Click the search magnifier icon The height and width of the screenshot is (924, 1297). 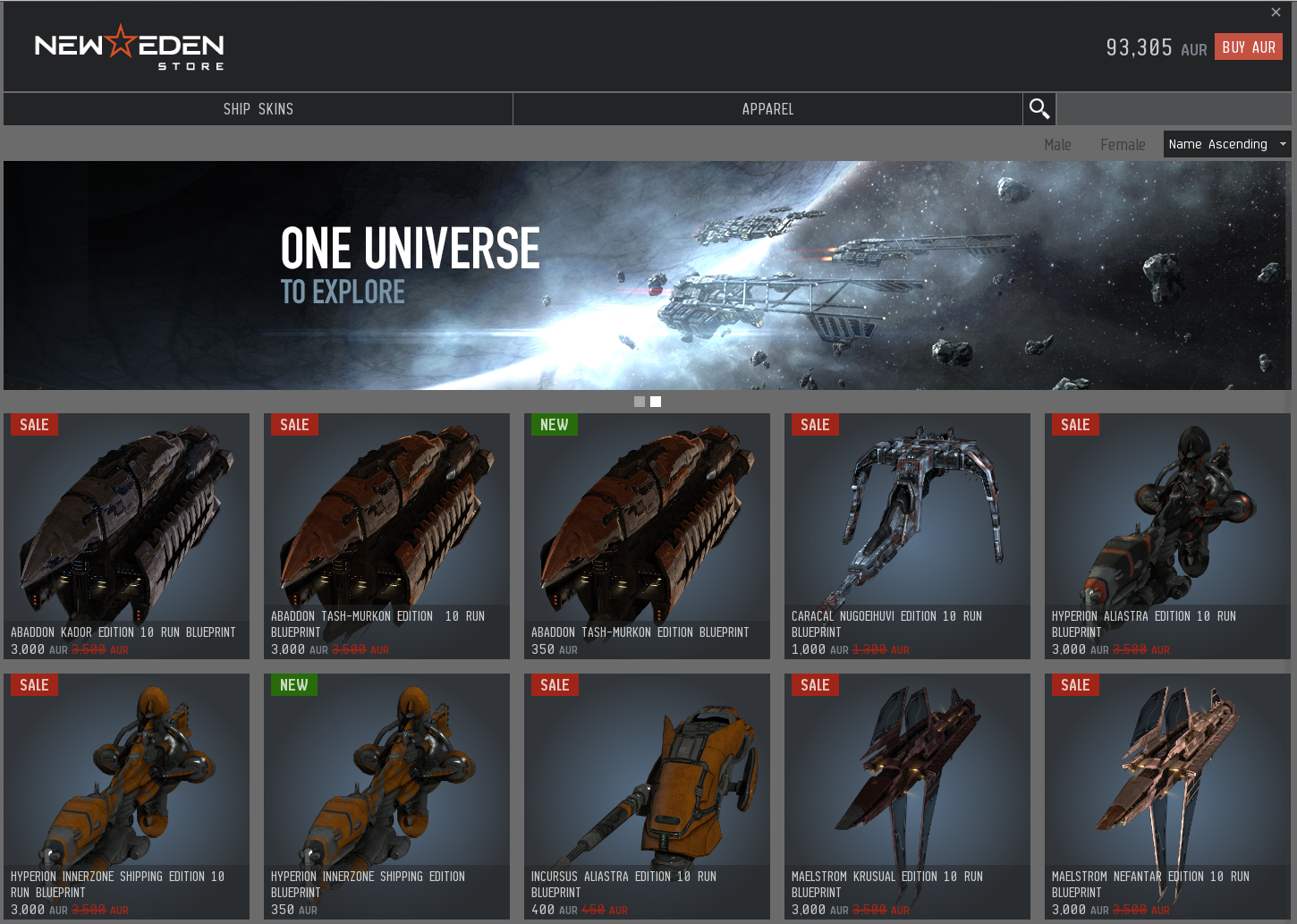(1039, 109)
